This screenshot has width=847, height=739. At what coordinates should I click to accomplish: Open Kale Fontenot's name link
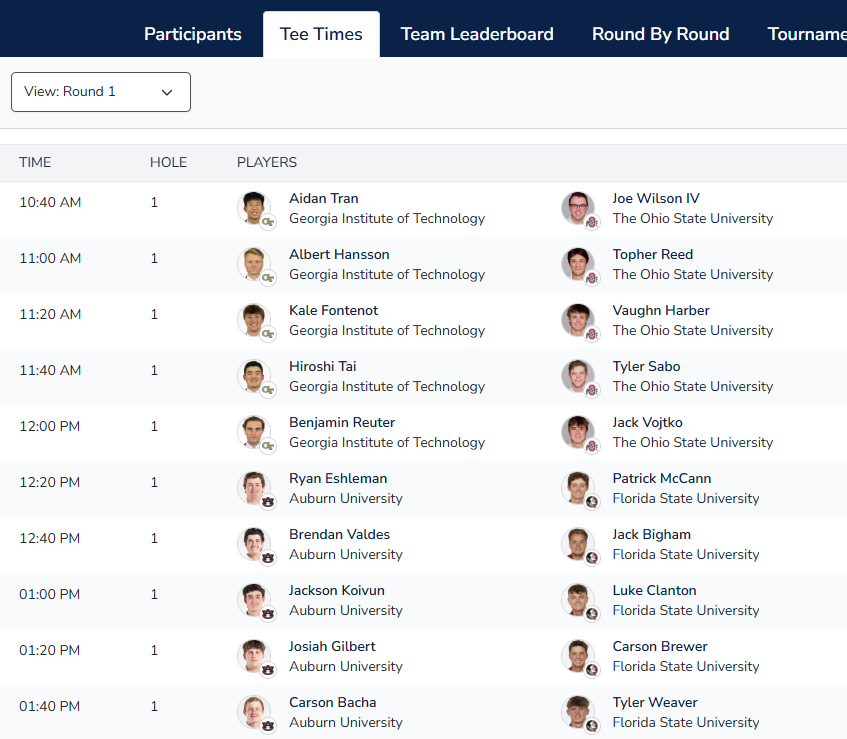333,311
